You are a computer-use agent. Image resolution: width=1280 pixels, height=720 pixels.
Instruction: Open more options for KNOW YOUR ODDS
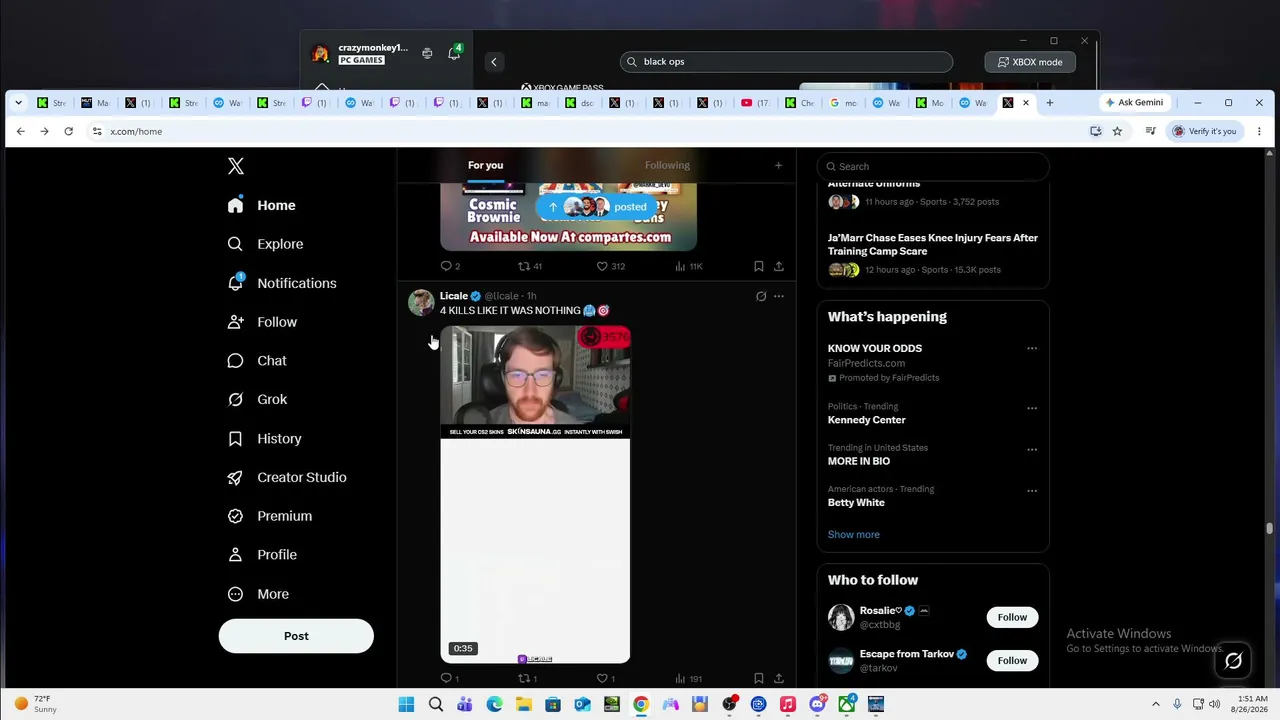pos(1032,348)
